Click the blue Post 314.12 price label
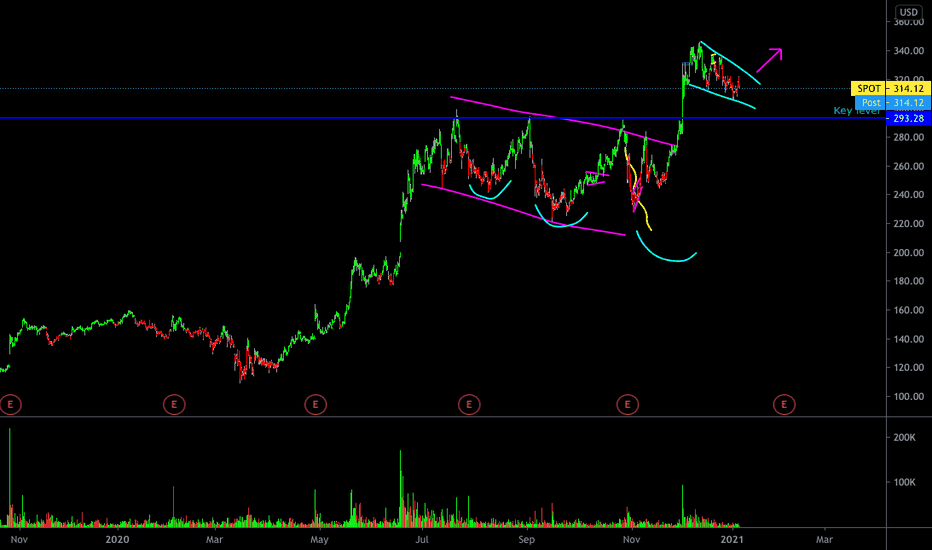Image resolution: width=932 pixels, height=550 pixels. [893, 103]
